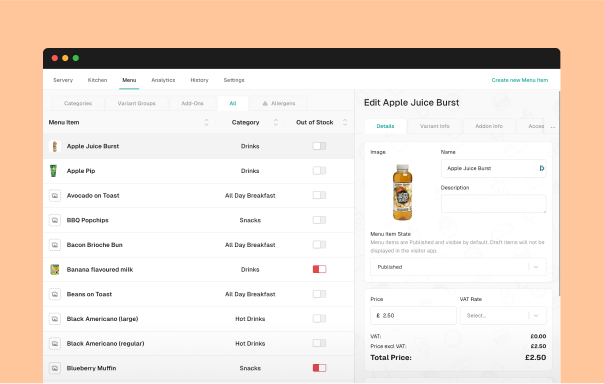Click the BBQ Popchips placeholder image icon
Screen dimensions: 604x384
coord(55,220)
